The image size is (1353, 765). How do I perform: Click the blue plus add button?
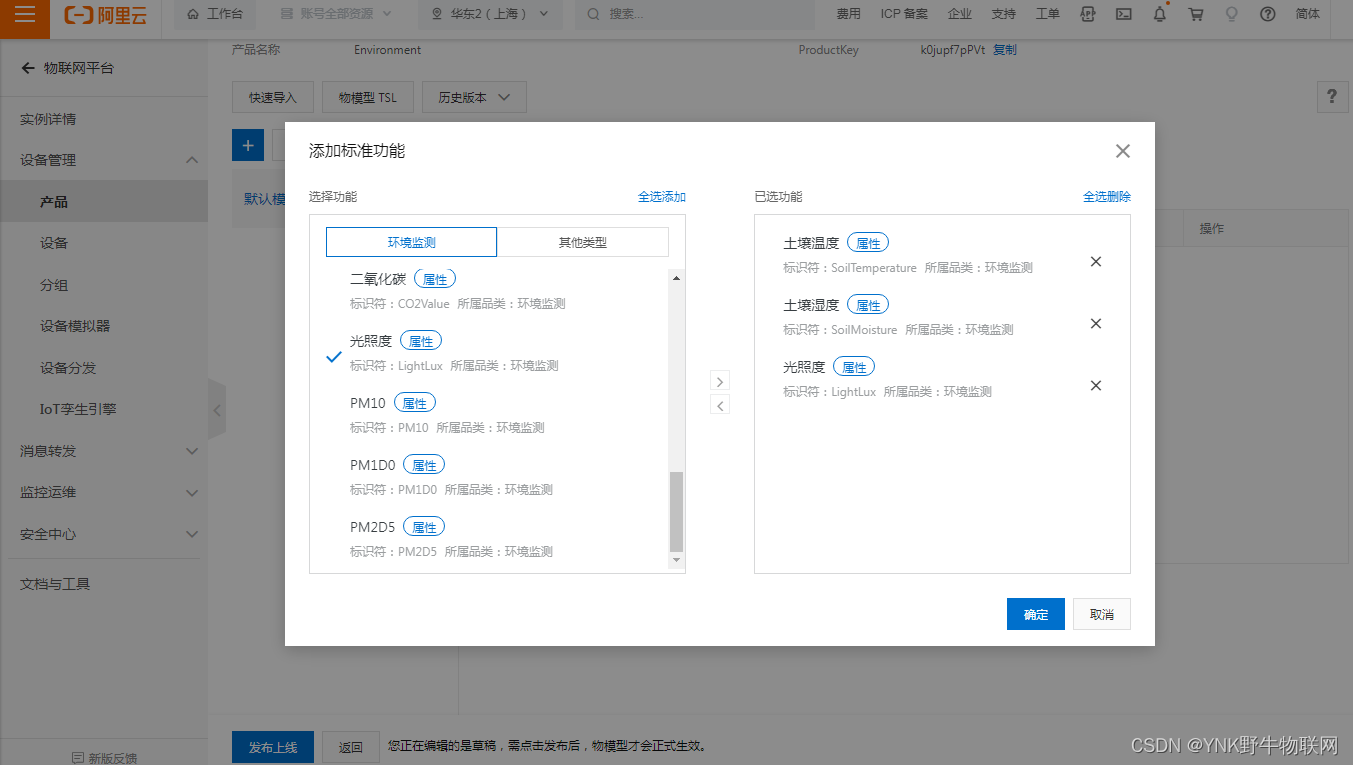point(248,145)
